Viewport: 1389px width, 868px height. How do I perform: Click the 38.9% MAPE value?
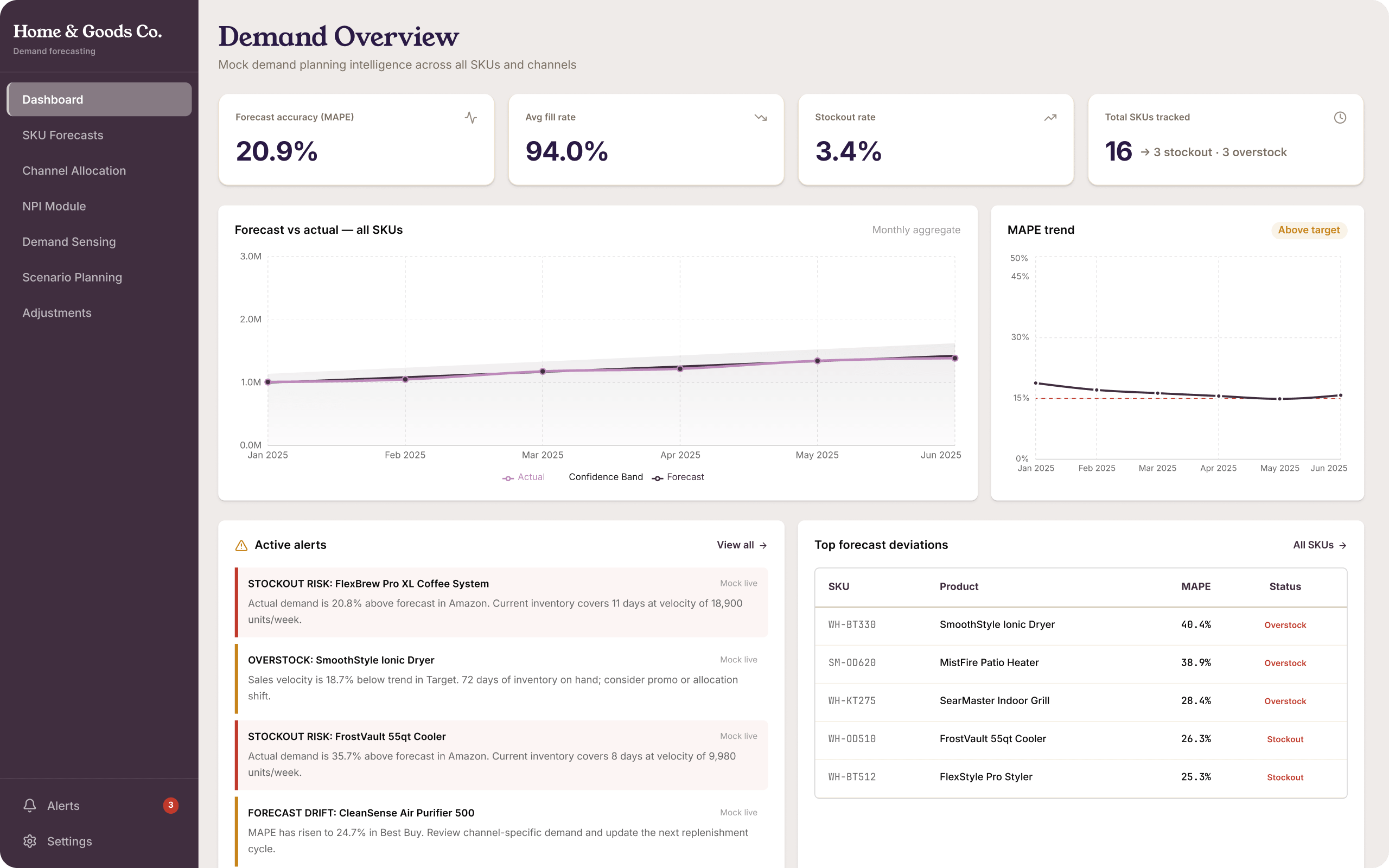[1196, 662]
